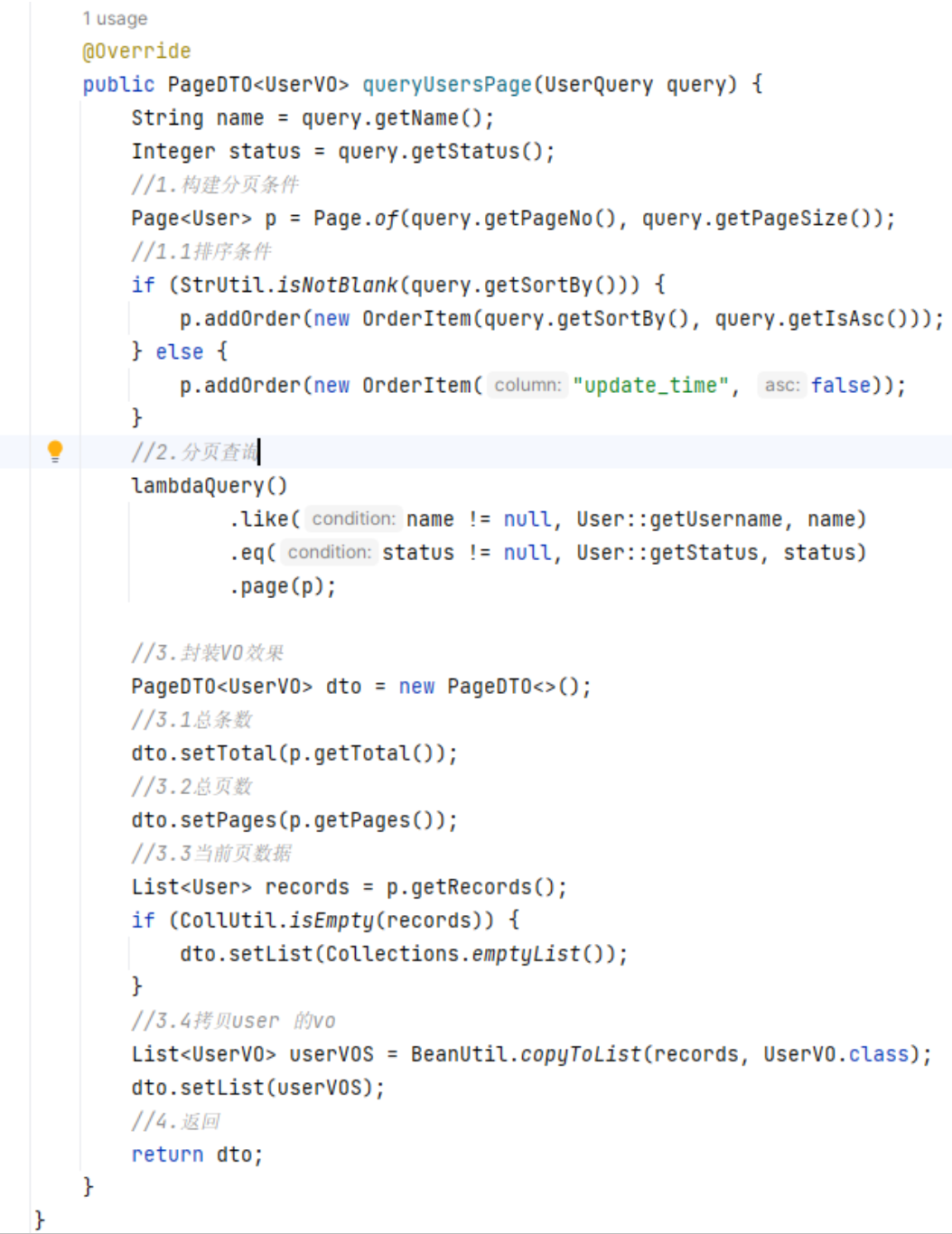Viewport: 952px width, 1234px height.
Task: Click the "condition:" hint on the .like line
Action: pyautogui.click(x=353, y=519)
